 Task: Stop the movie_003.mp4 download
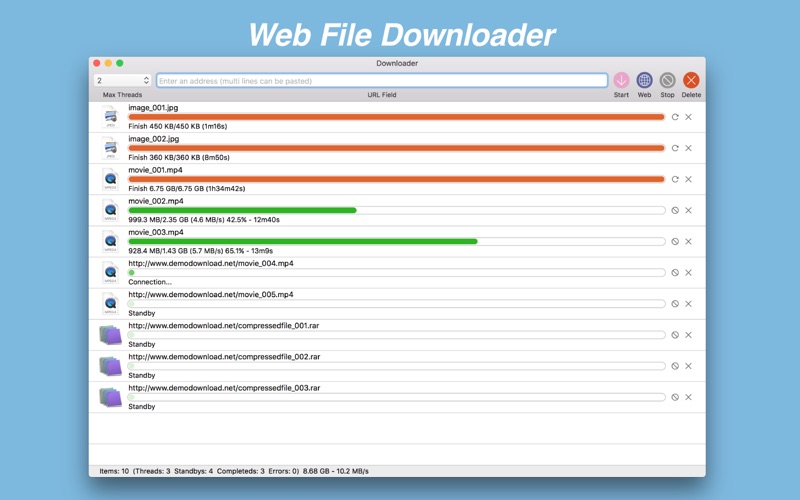[675, 241]
